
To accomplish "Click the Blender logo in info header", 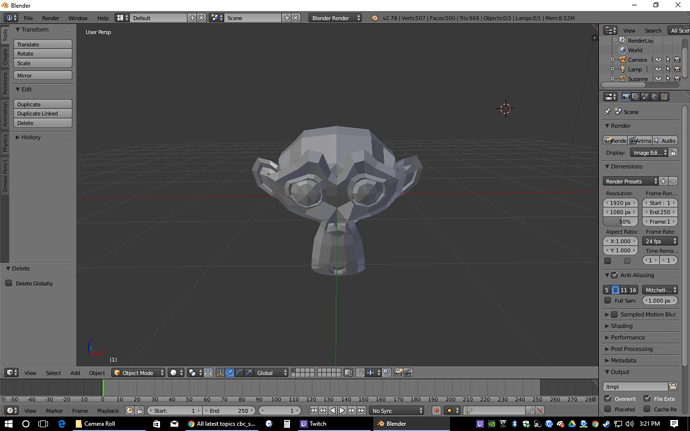I will pos(374,18).
